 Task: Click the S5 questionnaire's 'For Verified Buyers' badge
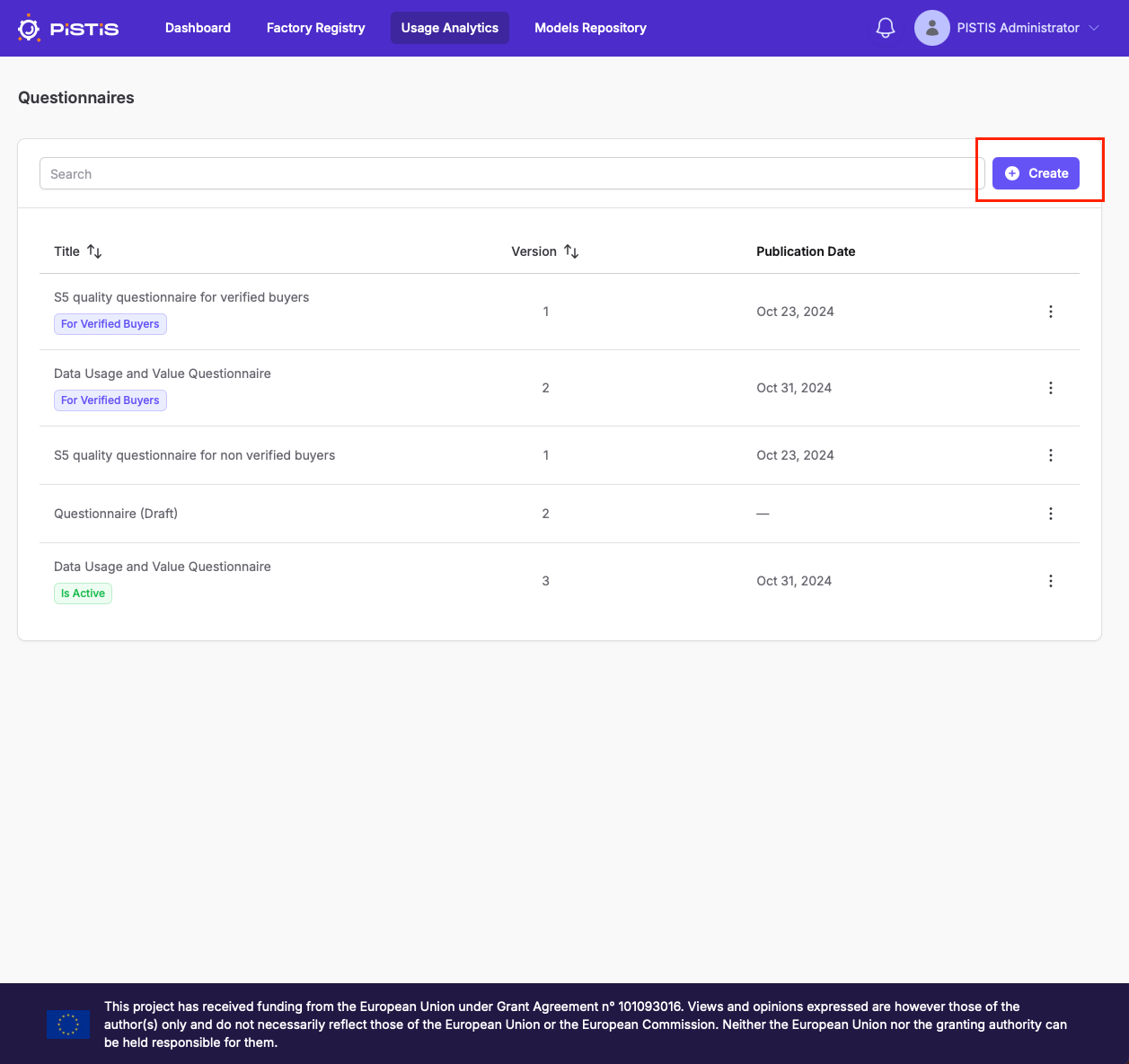(x=110, y=324)
